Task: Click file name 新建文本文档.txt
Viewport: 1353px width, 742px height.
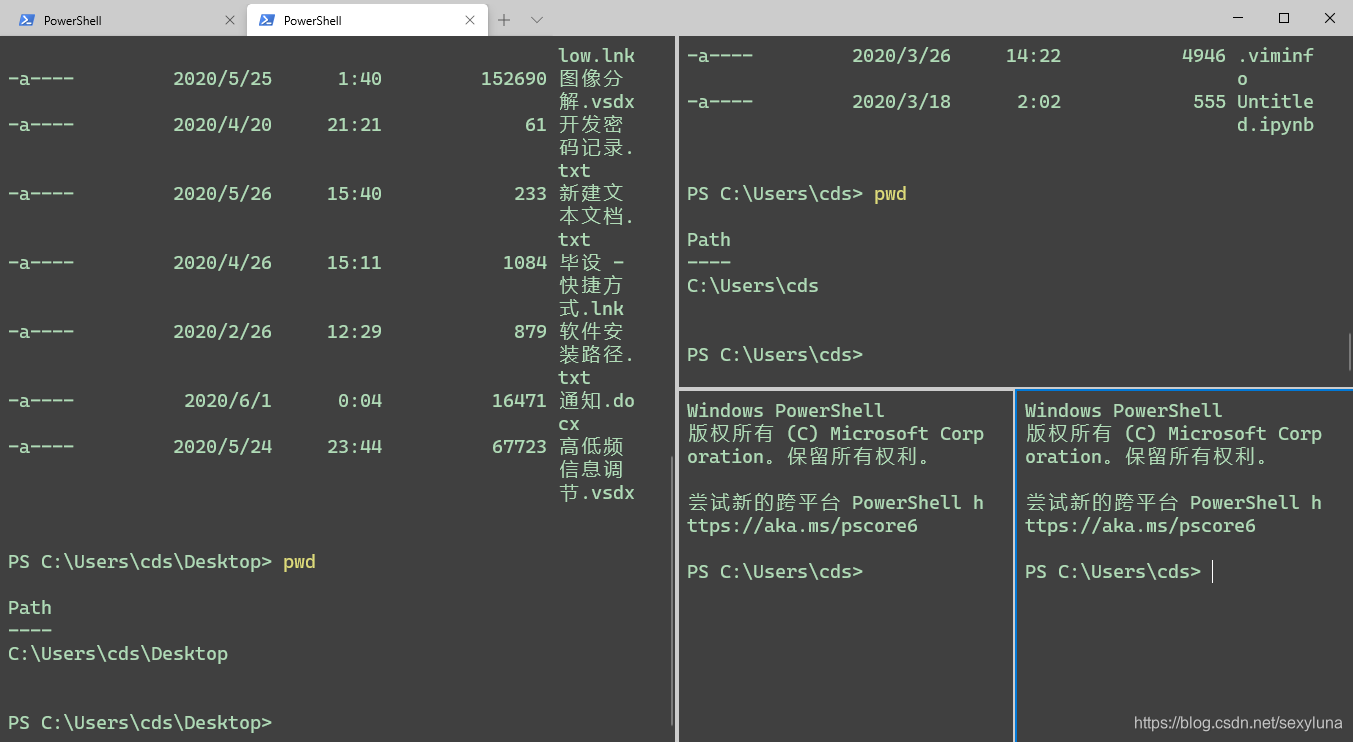Action: point(597,217)
